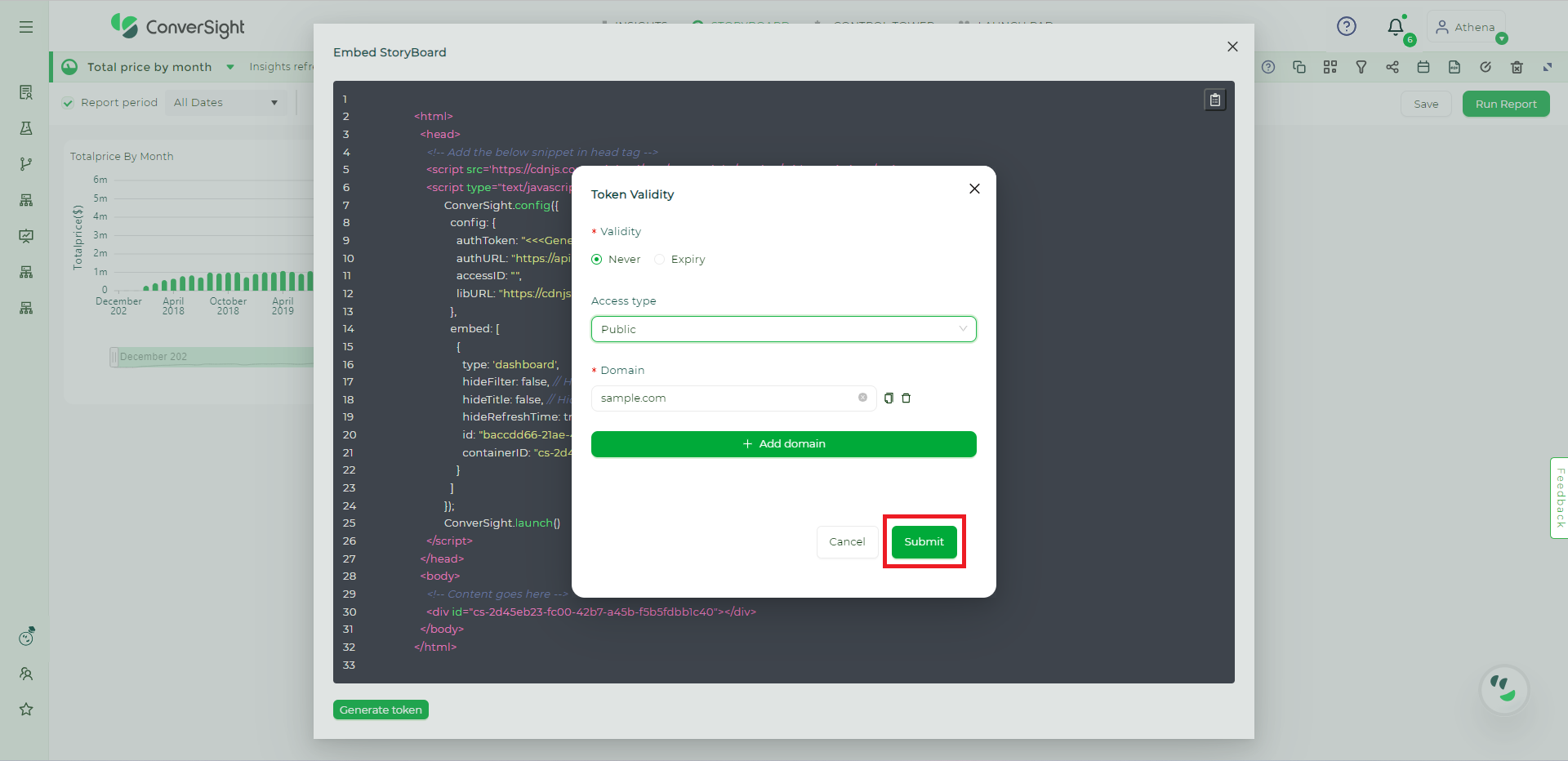Clear the domain input text
Viewport: 1568px width, 761px height.
[x=862, y=398]
